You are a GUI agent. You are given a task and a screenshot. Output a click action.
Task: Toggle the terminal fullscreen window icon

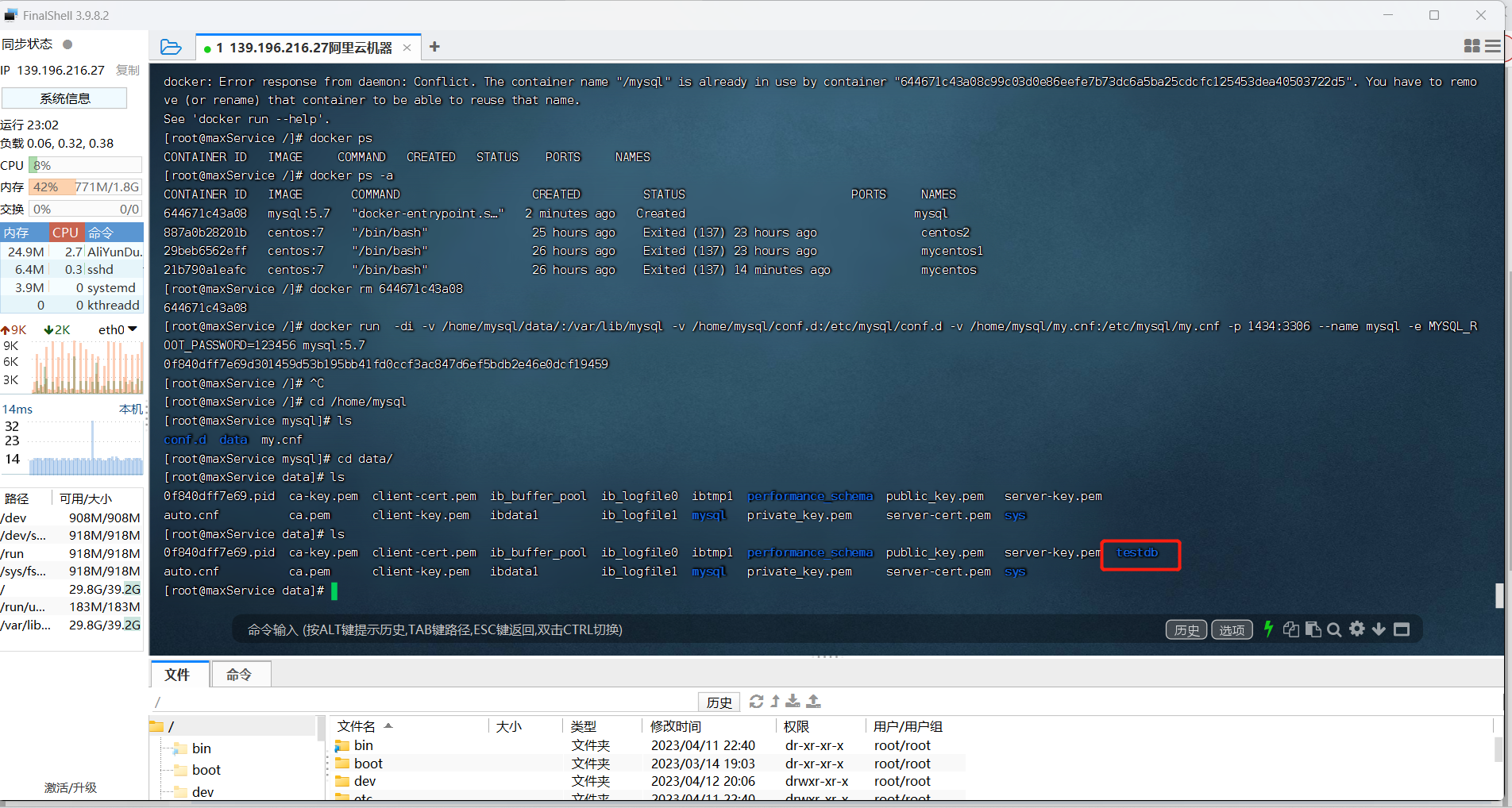point(1402,629)
